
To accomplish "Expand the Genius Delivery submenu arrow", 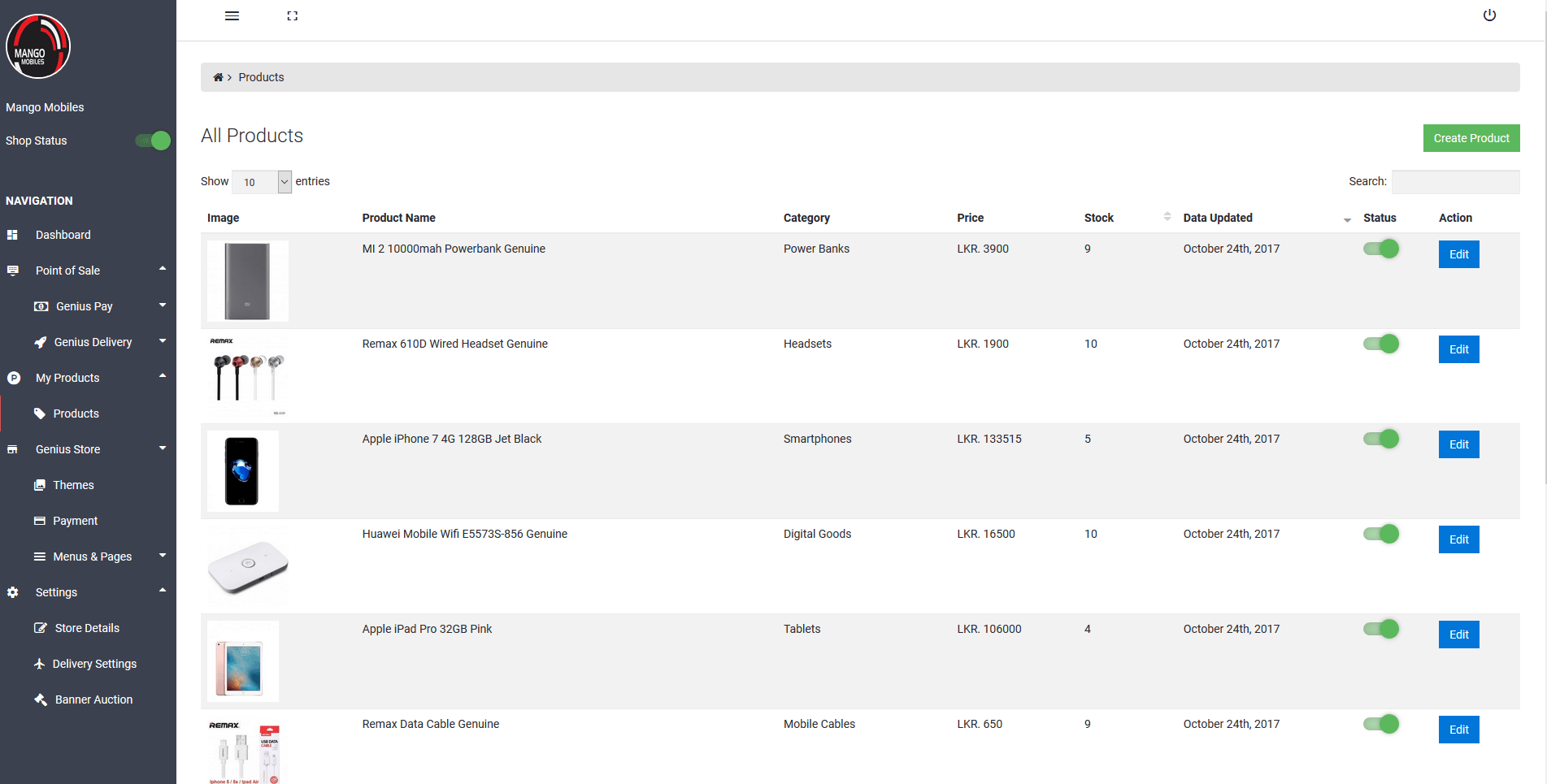I will point(163,341).
